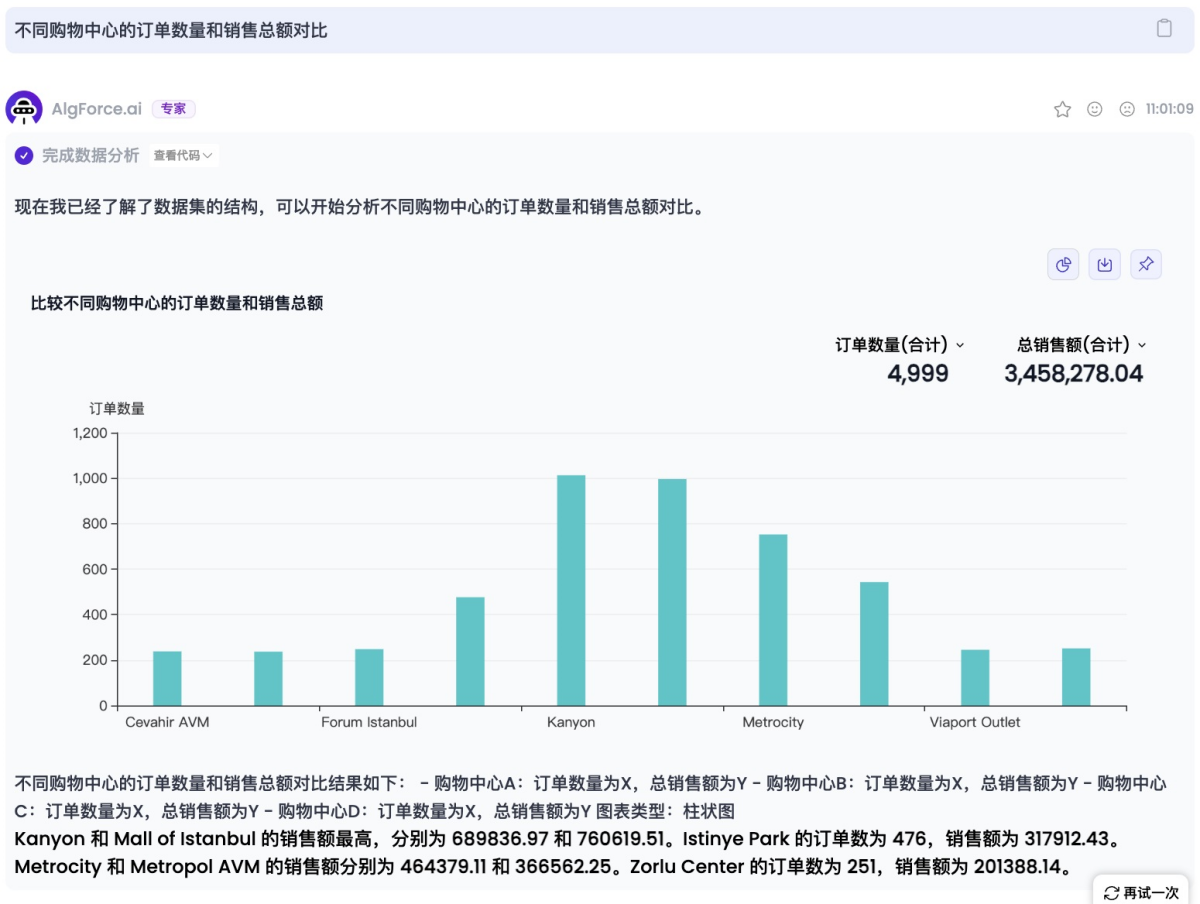Click the Forum Istanbul axis label
The width and height of the screenshot is (1200, 904).
pyautogui.click(x=369, y=722)
